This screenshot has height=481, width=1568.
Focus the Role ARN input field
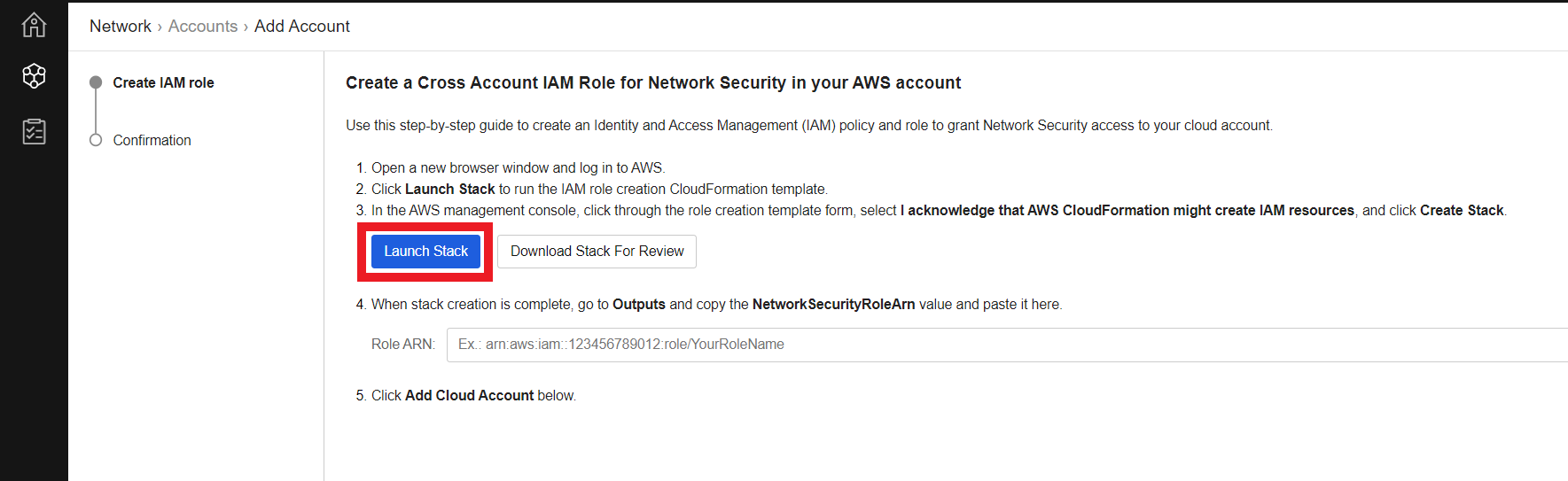click(1007, 345)
